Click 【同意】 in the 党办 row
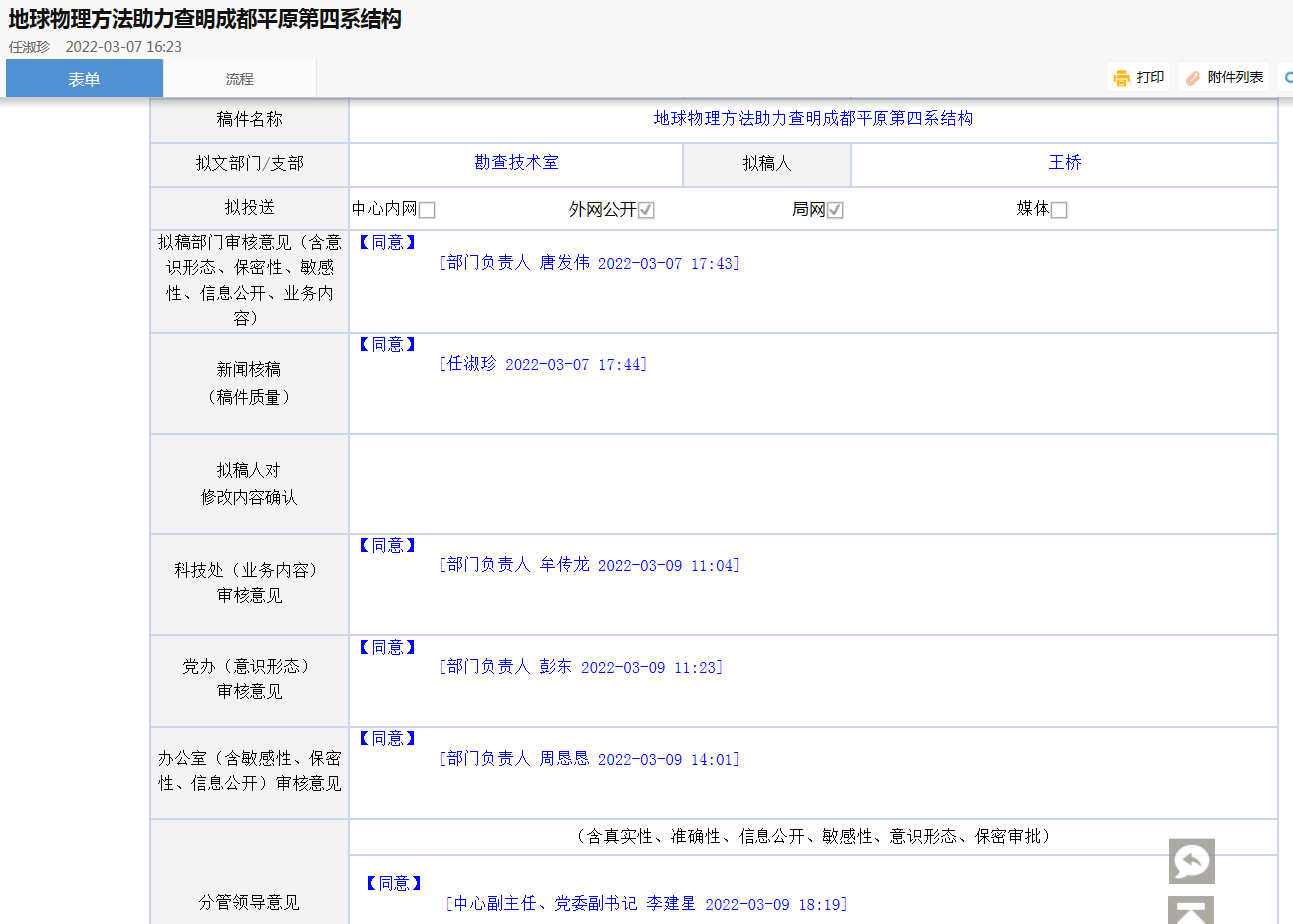The image size is (1293, 924). (x=387, y=647)
